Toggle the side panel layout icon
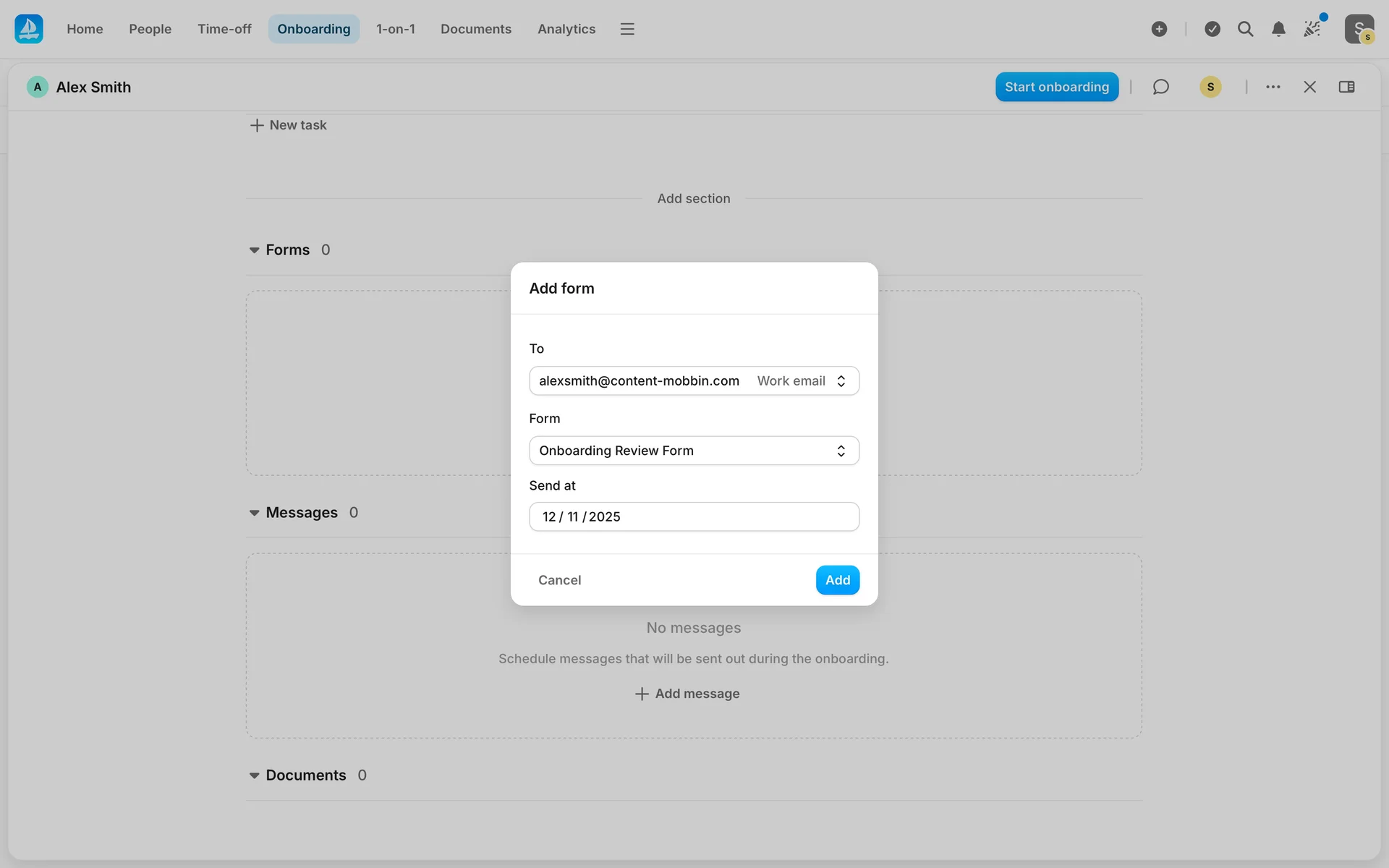Image resolution: width=1389 pixels, height=868 pixels. (x=1346, y=87)
